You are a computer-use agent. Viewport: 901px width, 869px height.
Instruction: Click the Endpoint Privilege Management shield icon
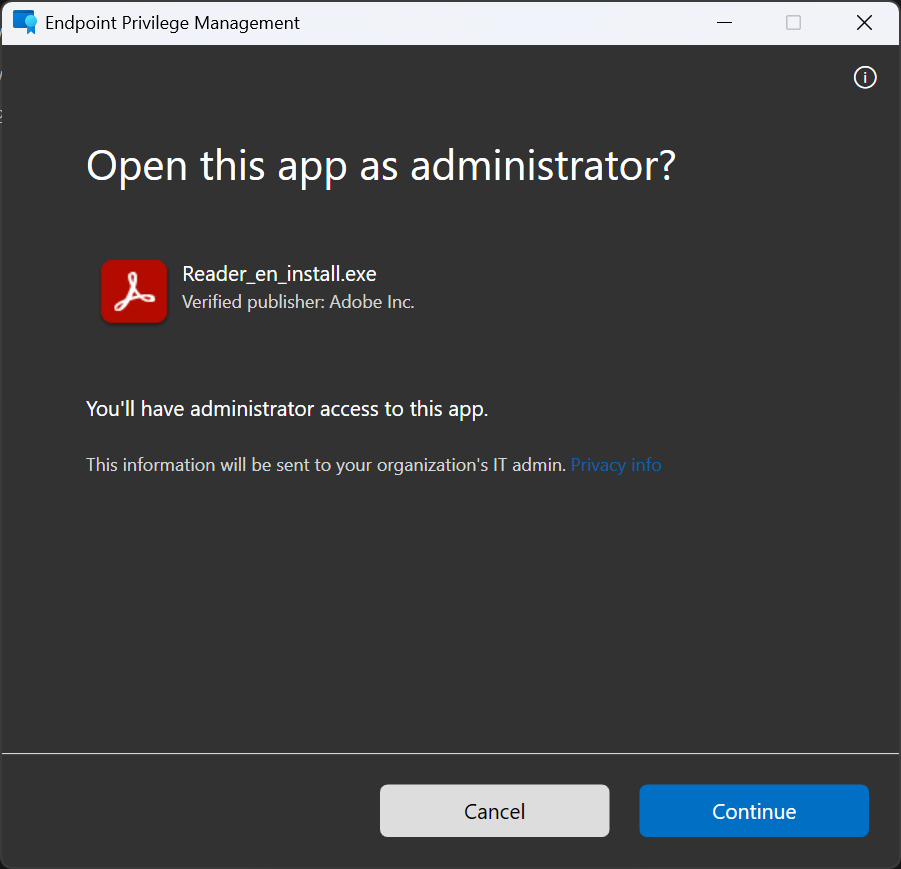pyautogui.click(x=24, y=22)
